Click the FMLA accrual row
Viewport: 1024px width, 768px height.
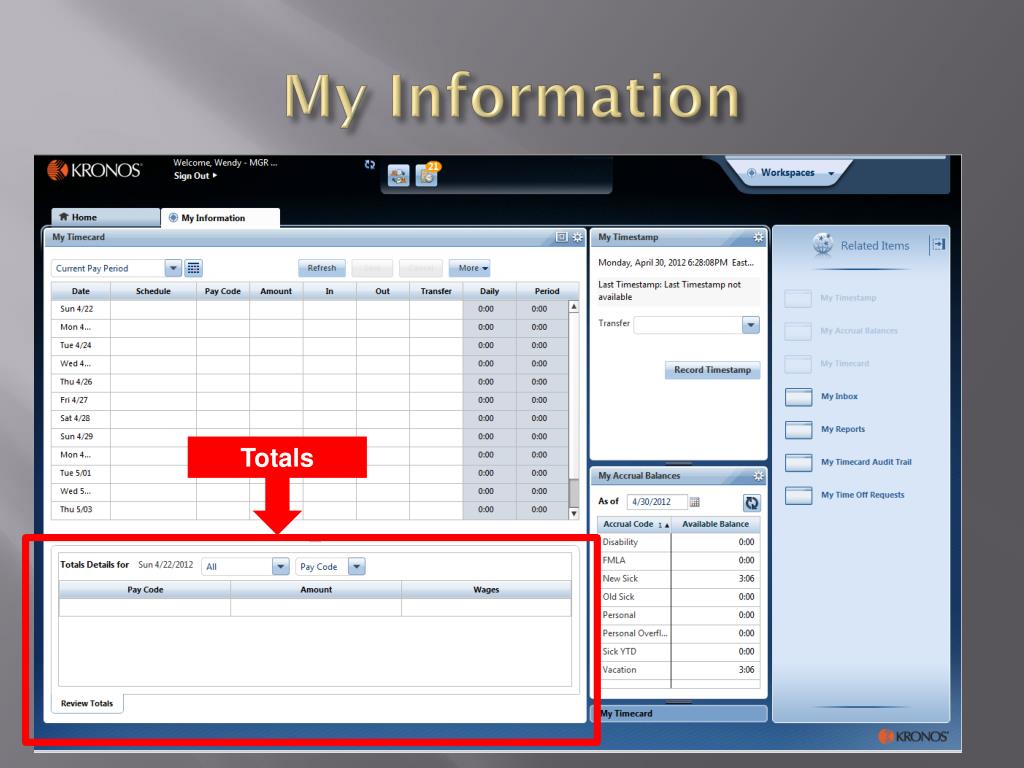point(679,560)
